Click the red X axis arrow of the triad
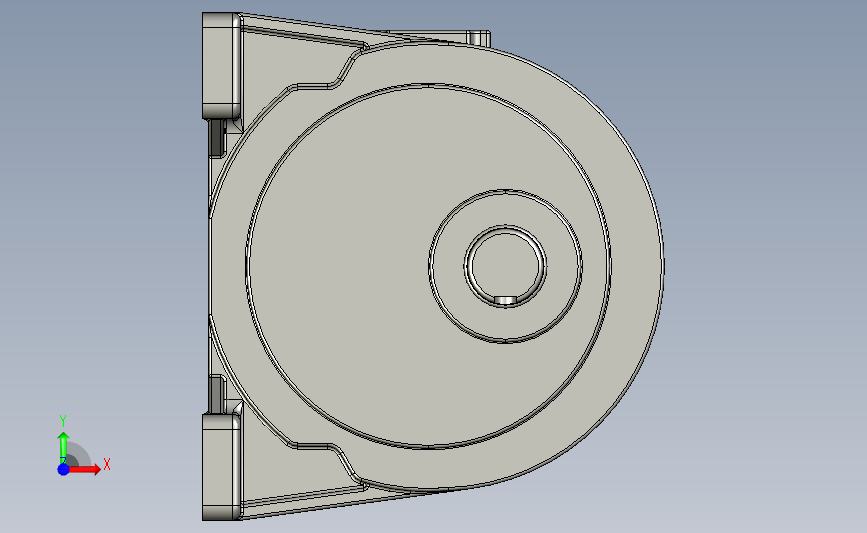Screen dimensions: 867x533 [x=84, y=469]
